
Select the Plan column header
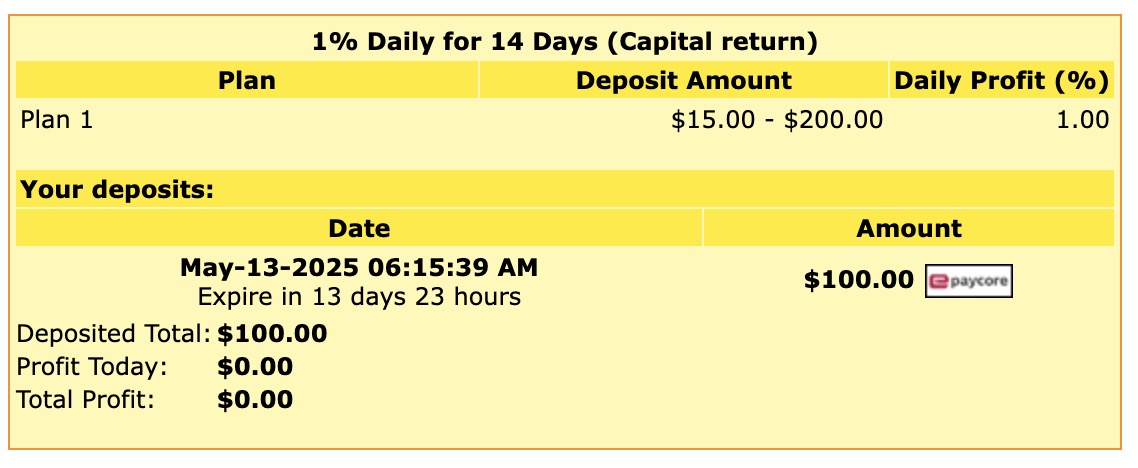coord(247,80)
